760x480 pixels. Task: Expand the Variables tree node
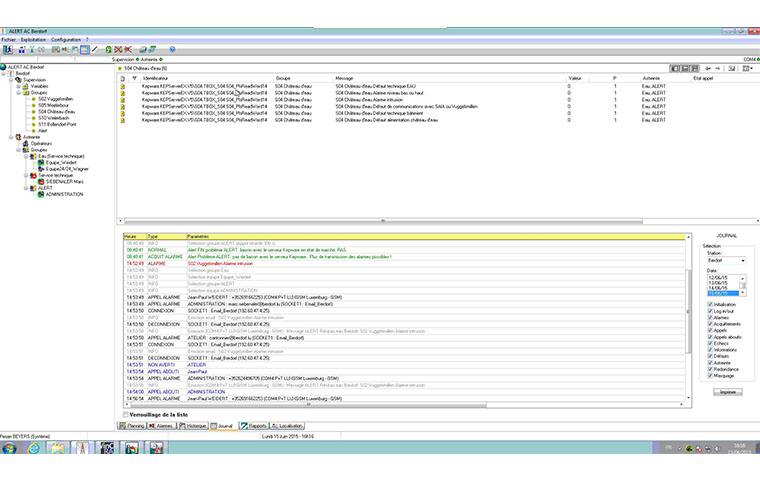click(19, 86)
